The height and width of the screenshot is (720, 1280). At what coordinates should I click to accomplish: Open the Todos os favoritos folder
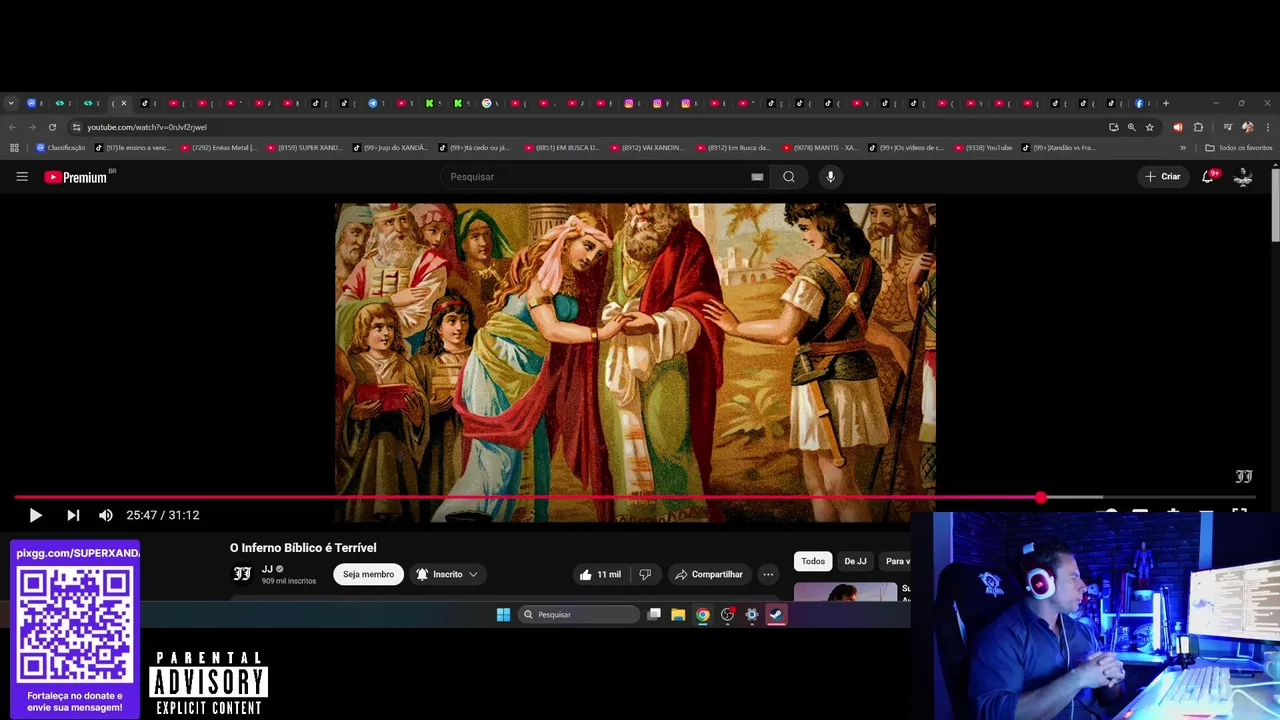pyautogui.click(x=1239, y=148)
